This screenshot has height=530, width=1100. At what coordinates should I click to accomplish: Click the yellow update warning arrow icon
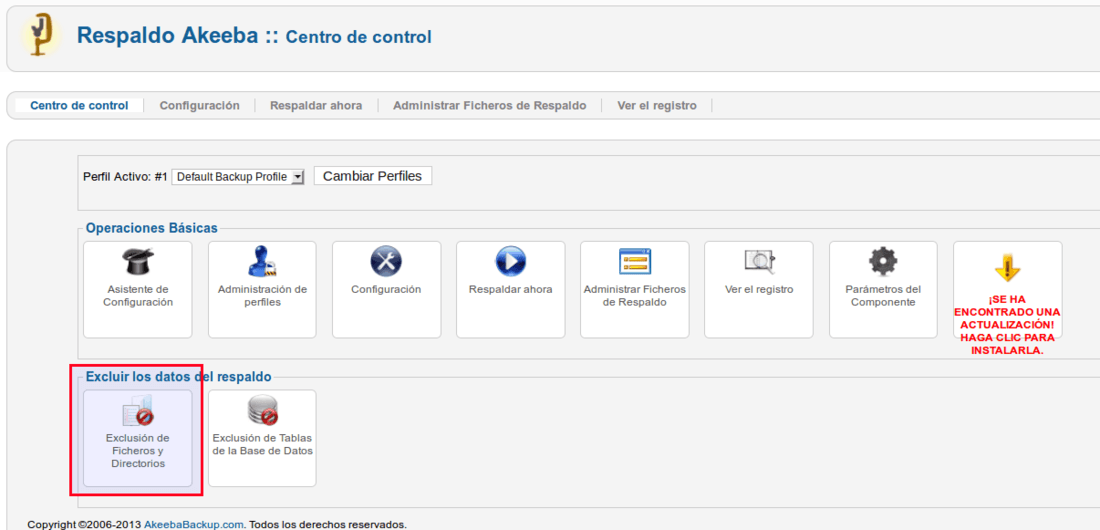[1007, 268]
